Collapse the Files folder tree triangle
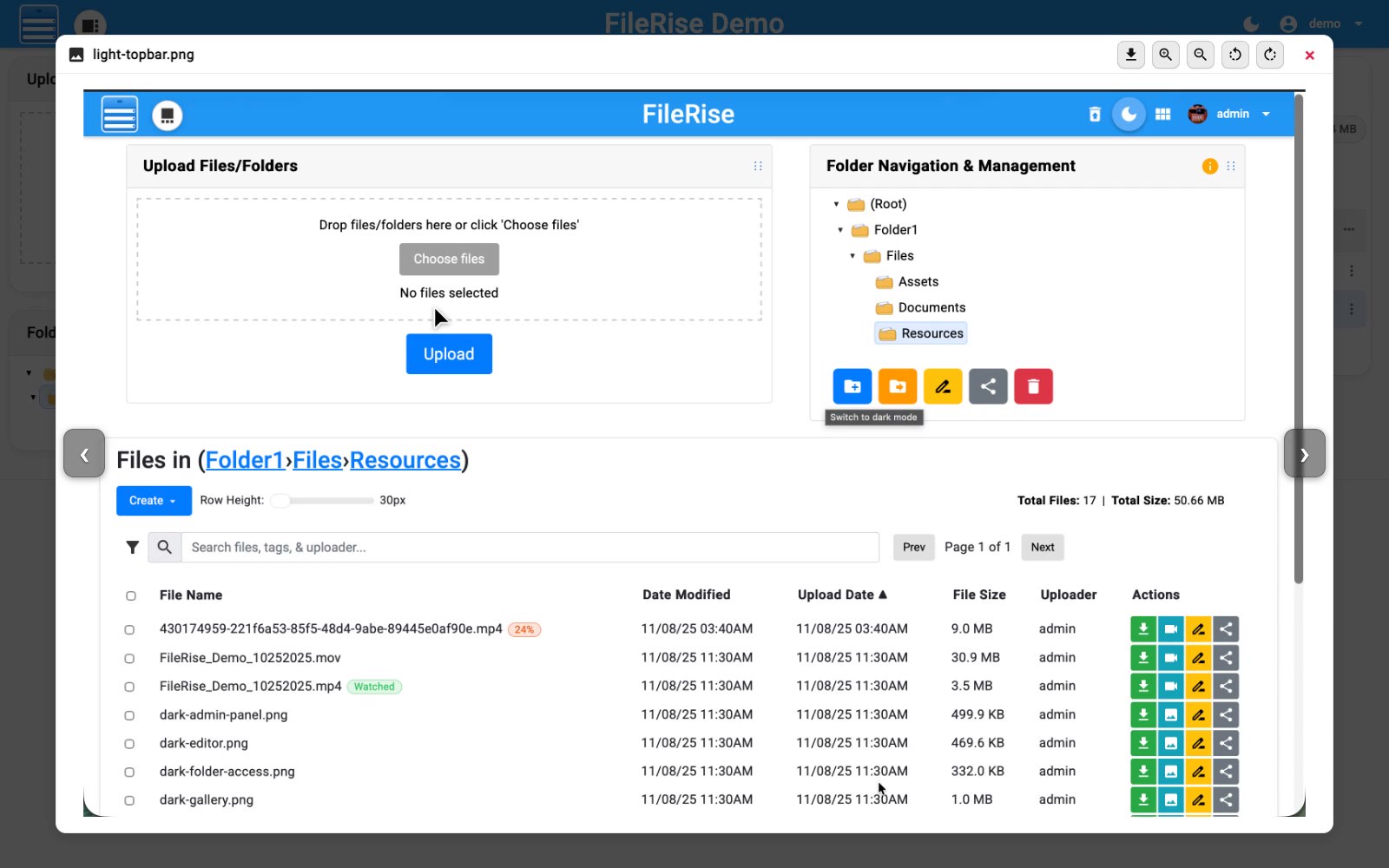The image size is (1389, 868). click(x=852, y=256)
